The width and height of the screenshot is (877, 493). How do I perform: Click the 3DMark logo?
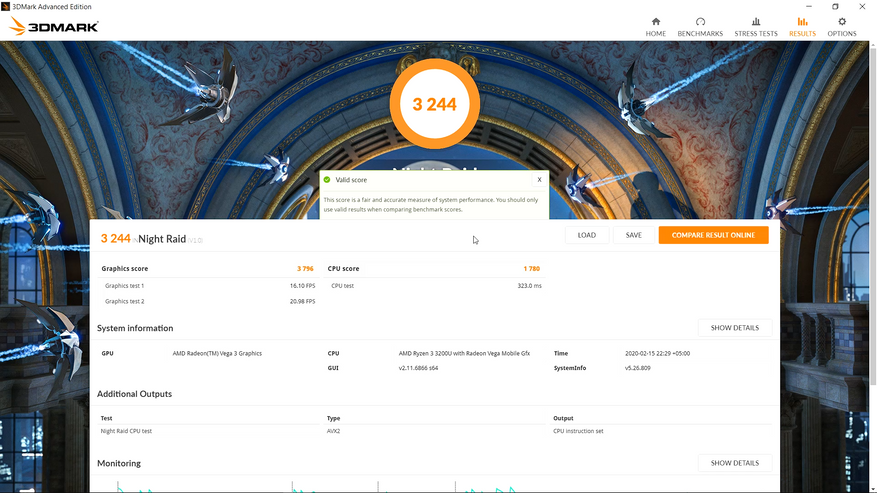click(x=54, y=26)
